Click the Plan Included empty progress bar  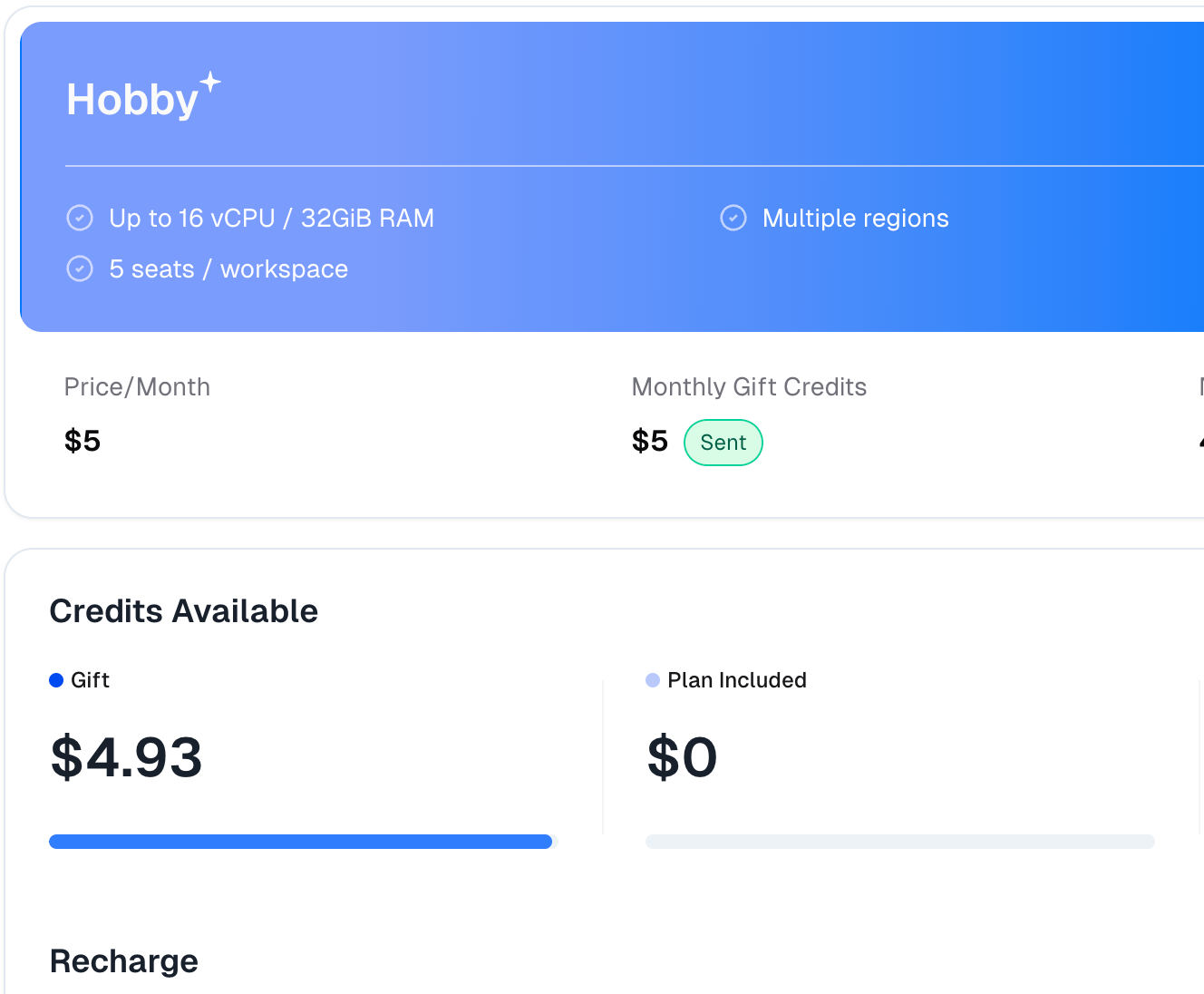click(900, 842)
